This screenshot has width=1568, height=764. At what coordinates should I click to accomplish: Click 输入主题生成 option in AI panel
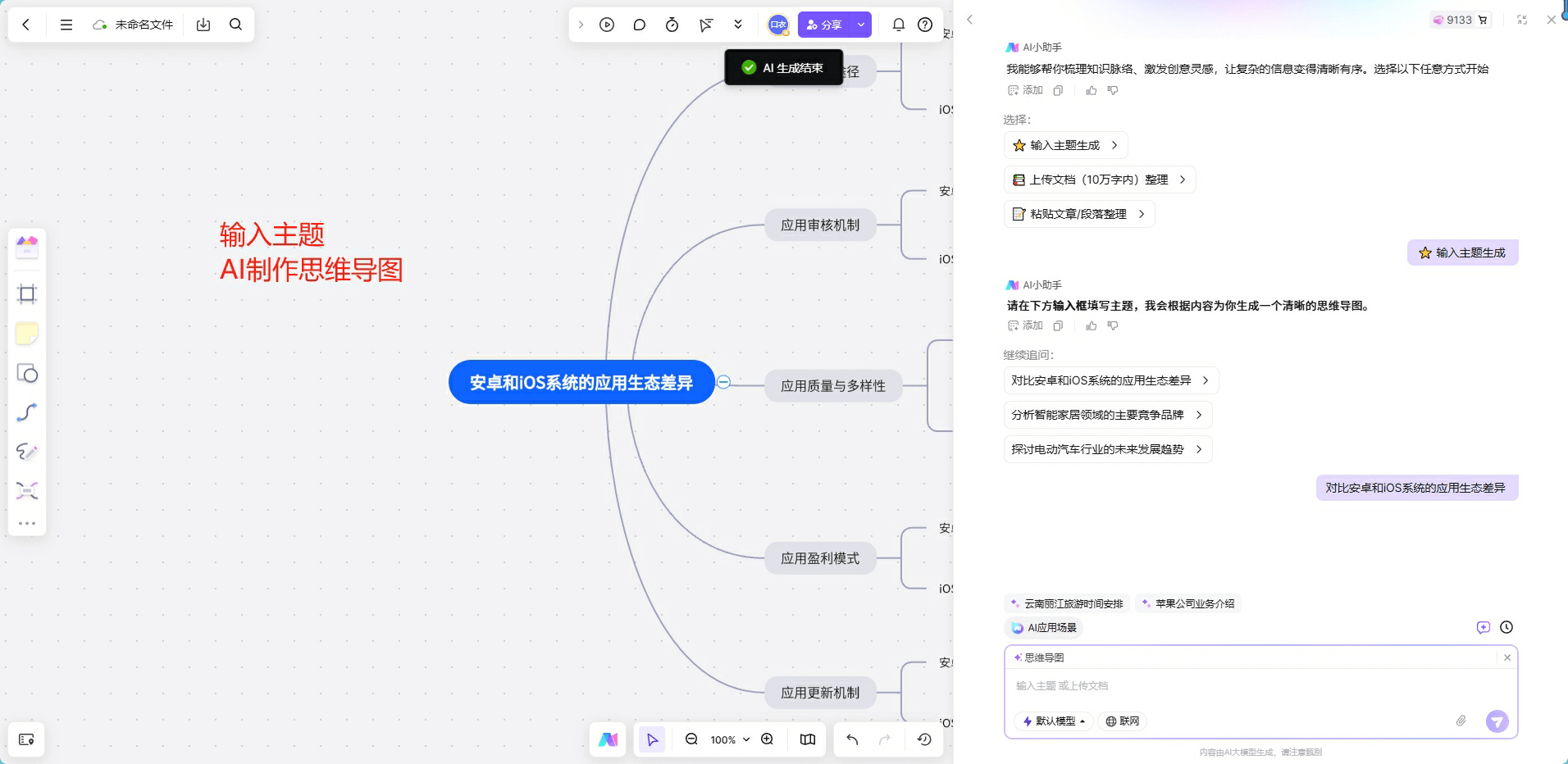[1064, 145]
